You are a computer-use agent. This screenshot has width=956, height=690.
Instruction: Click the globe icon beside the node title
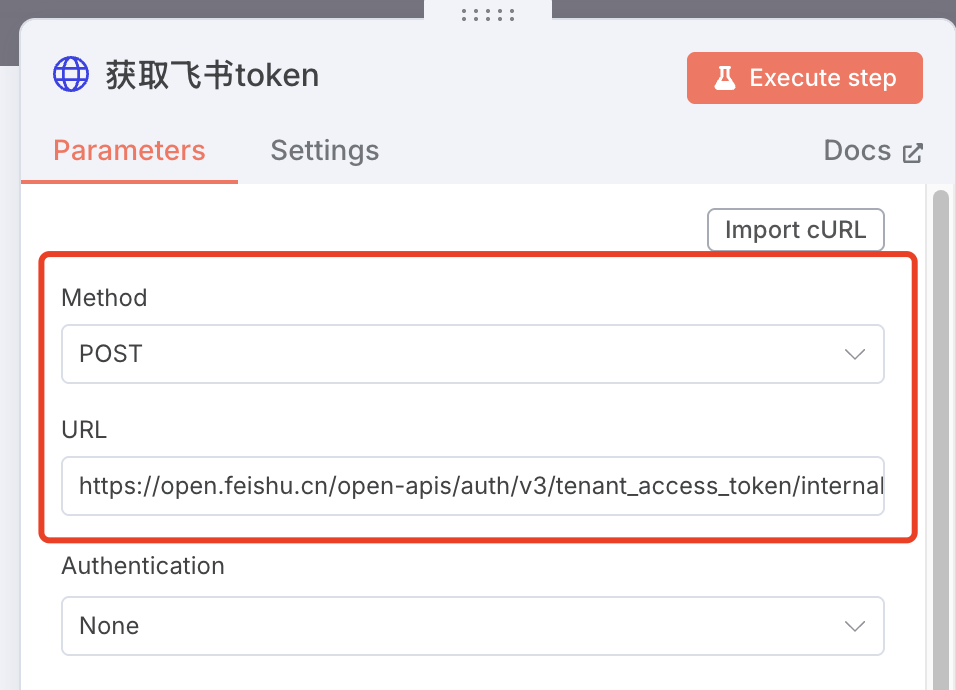click(x=71, y=75)
